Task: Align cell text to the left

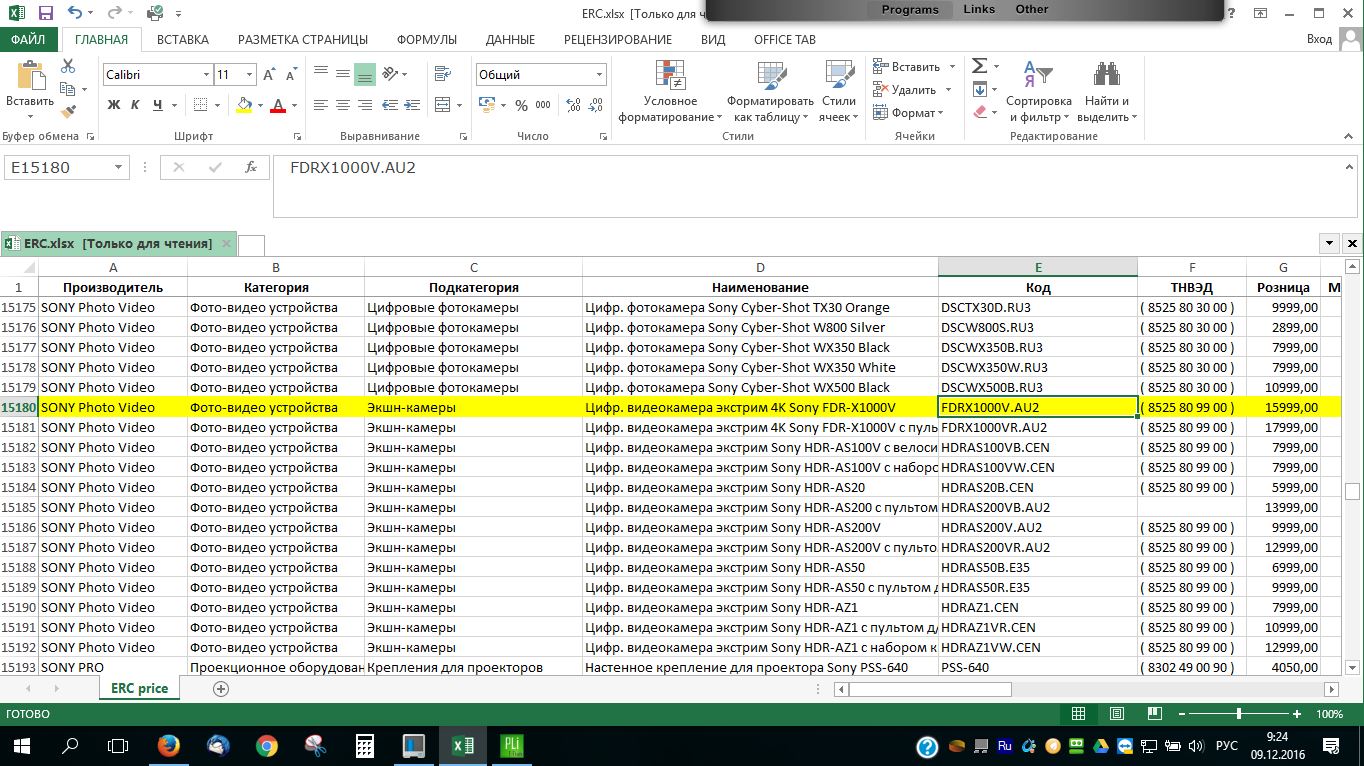Action: point(321,105)
